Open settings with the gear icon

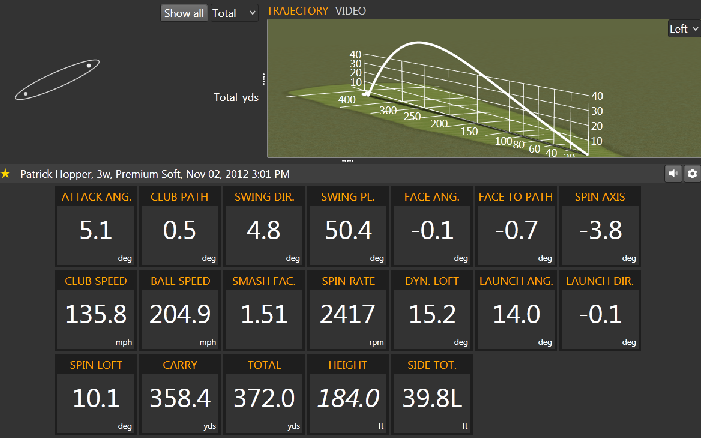click(691, 173)
